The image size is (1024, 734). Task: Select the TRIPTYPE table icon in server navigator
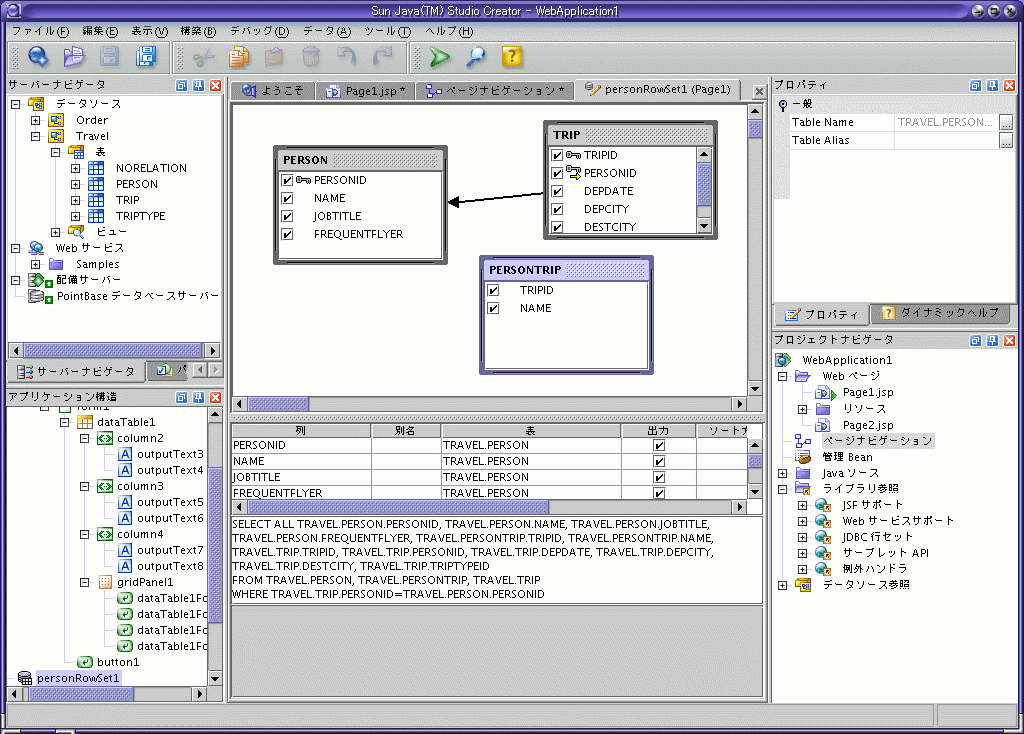tap(96, 216)
